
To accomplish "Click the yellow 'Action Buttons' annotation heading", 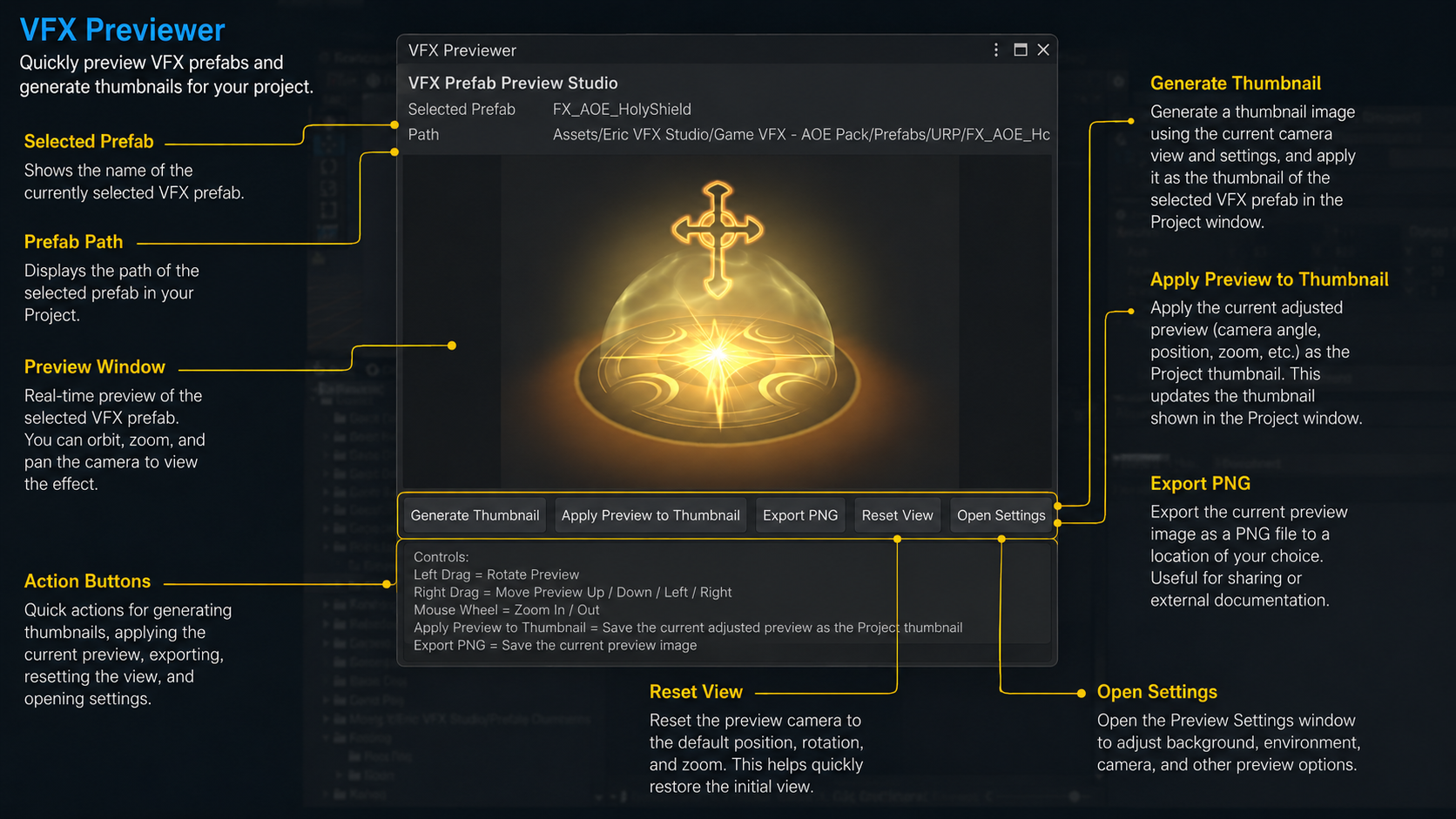I will point(87,581).
